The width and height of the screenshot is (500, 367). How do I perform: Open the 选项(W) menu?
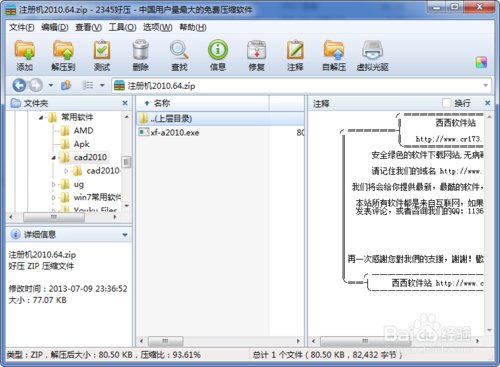(x=158, y=27)
